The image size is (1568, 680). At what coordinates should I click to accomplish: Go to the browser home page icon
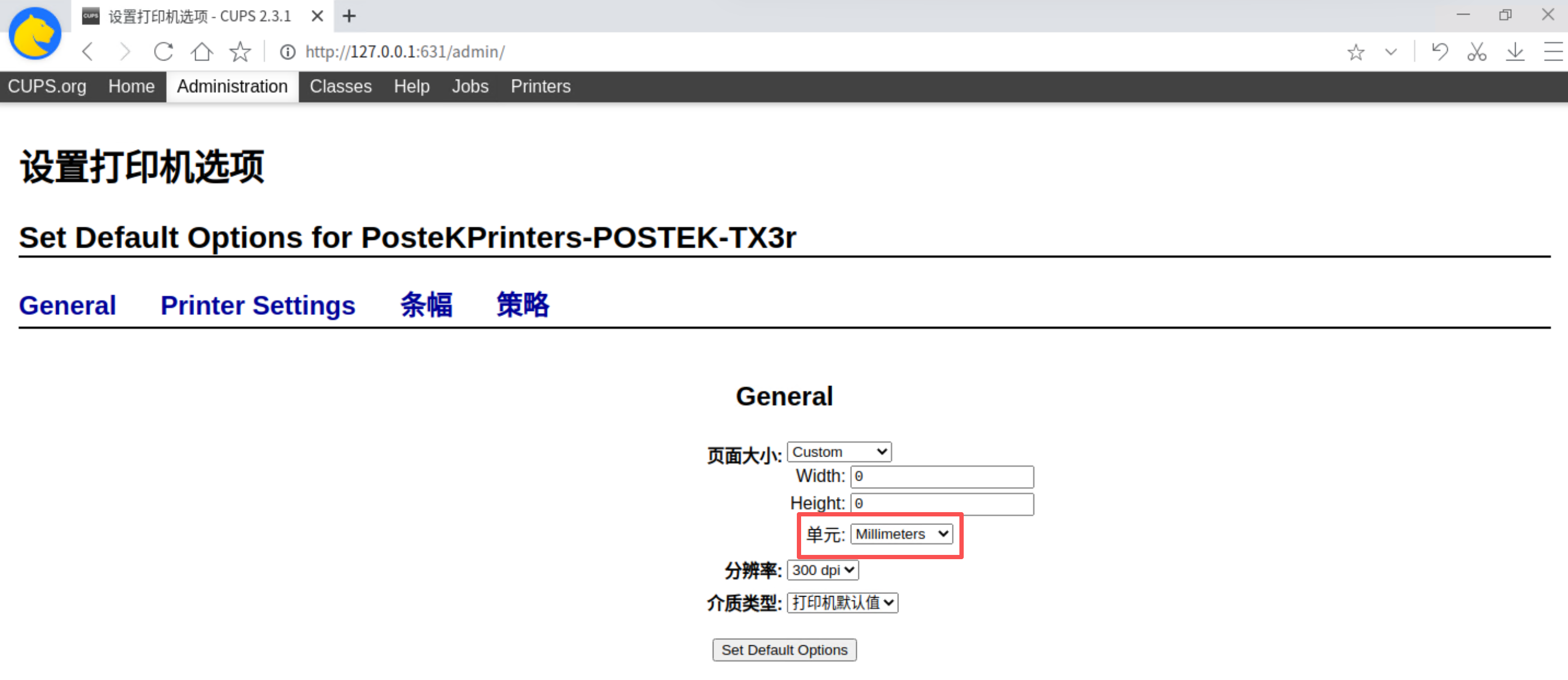click(202, 52)
